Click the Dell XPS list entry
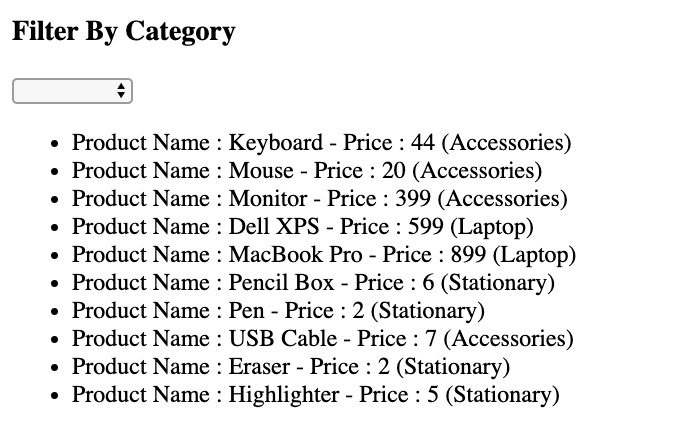The width and height of the screenshot is (678, 430). [x=302, y=227]
